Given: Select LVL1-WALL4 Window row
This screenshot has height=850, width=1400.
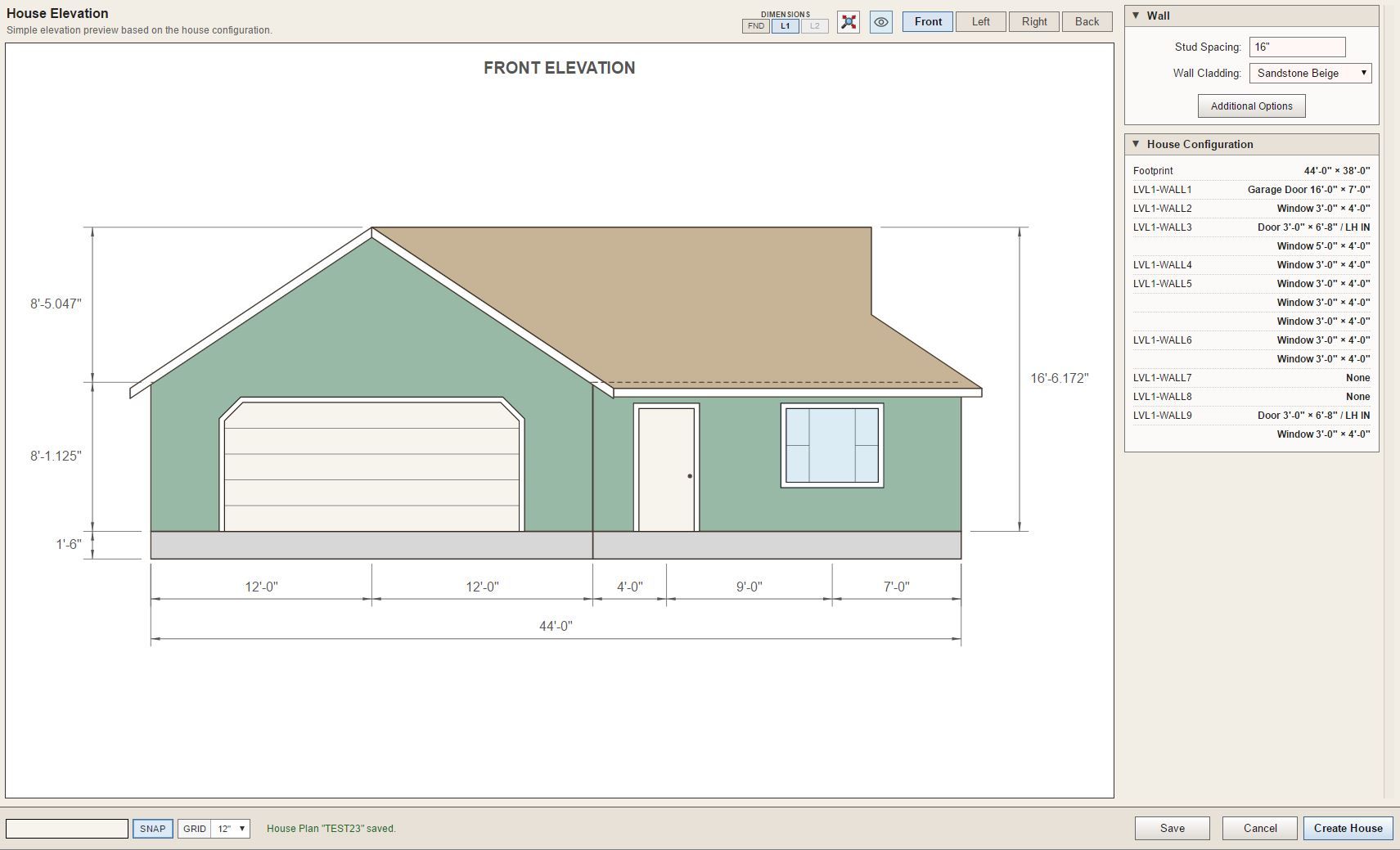Looking at the screenshot, I should tap(1251, 265).
